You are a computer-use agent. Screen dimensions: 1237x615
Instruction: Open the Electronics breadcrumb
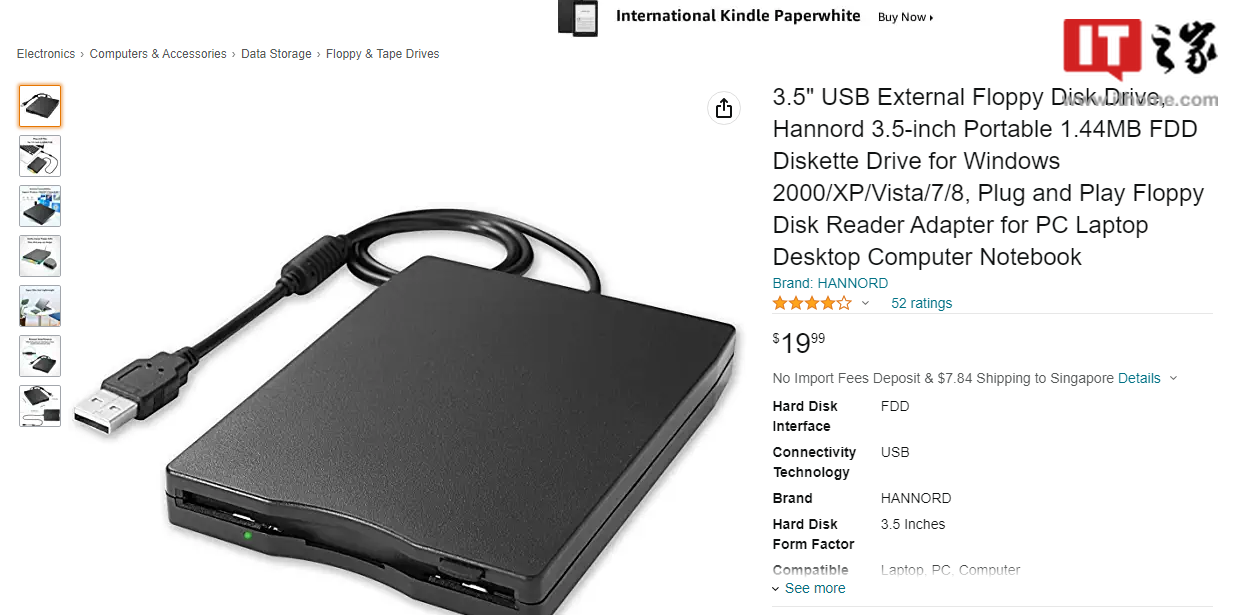tap(46, 54)
